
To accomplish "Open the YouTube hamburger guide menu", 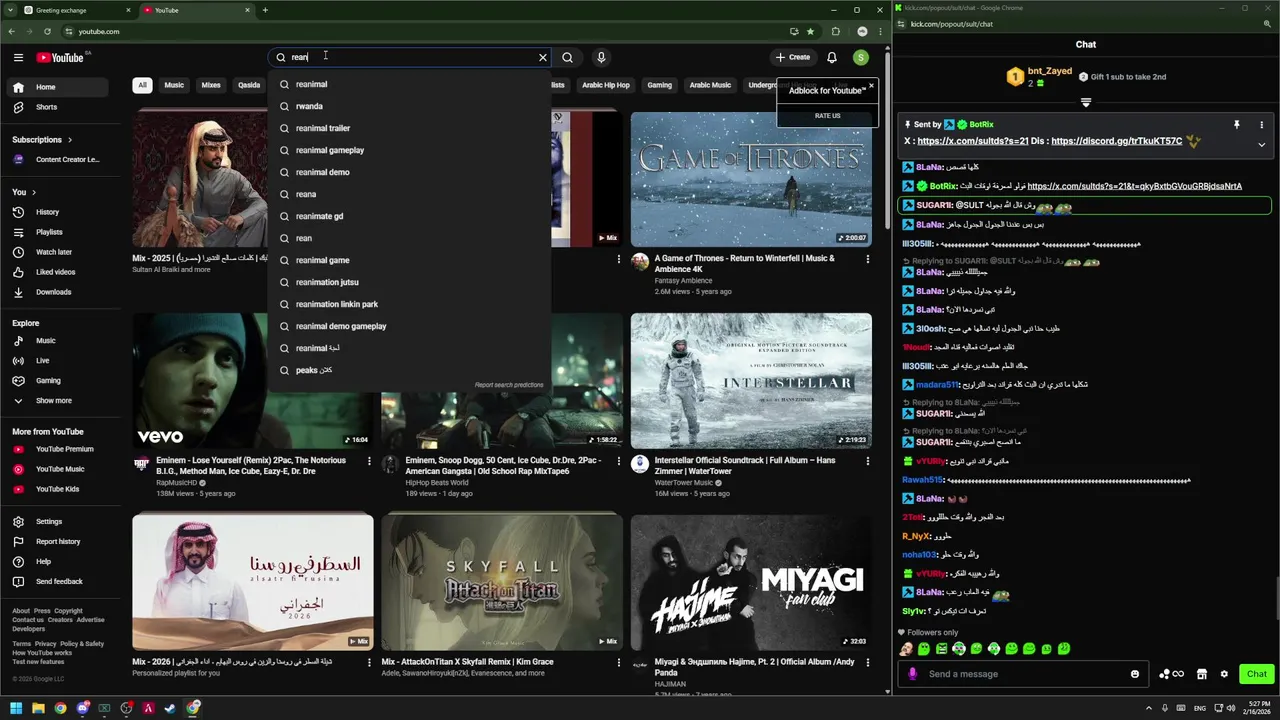I will click(x=18, y=57).
